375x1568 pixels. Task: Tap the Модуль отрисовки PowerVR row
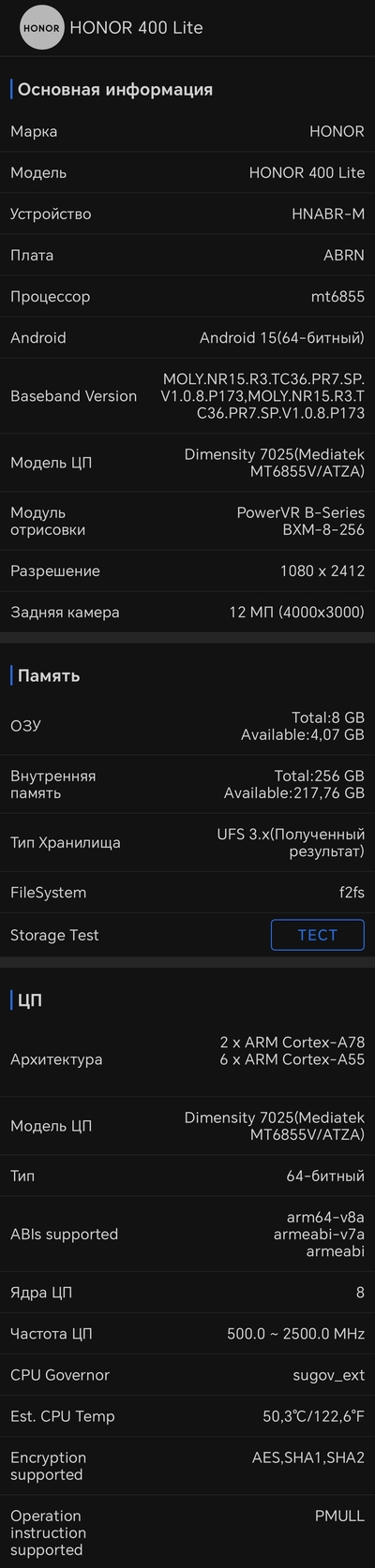tap(187, 521)
